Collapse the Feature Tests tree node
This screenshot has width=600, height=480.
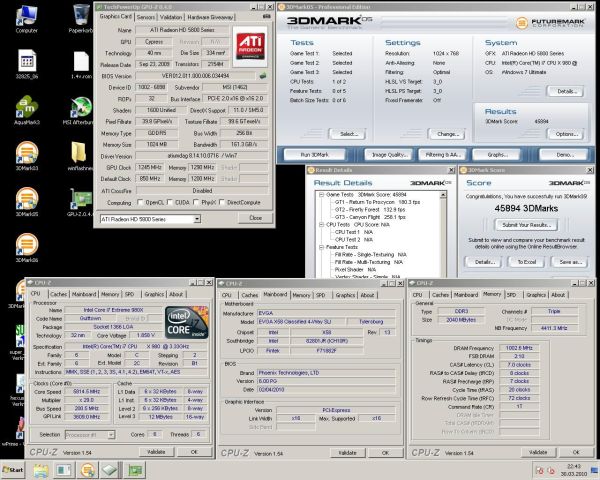pyautogui.click(x=321, y=247)
